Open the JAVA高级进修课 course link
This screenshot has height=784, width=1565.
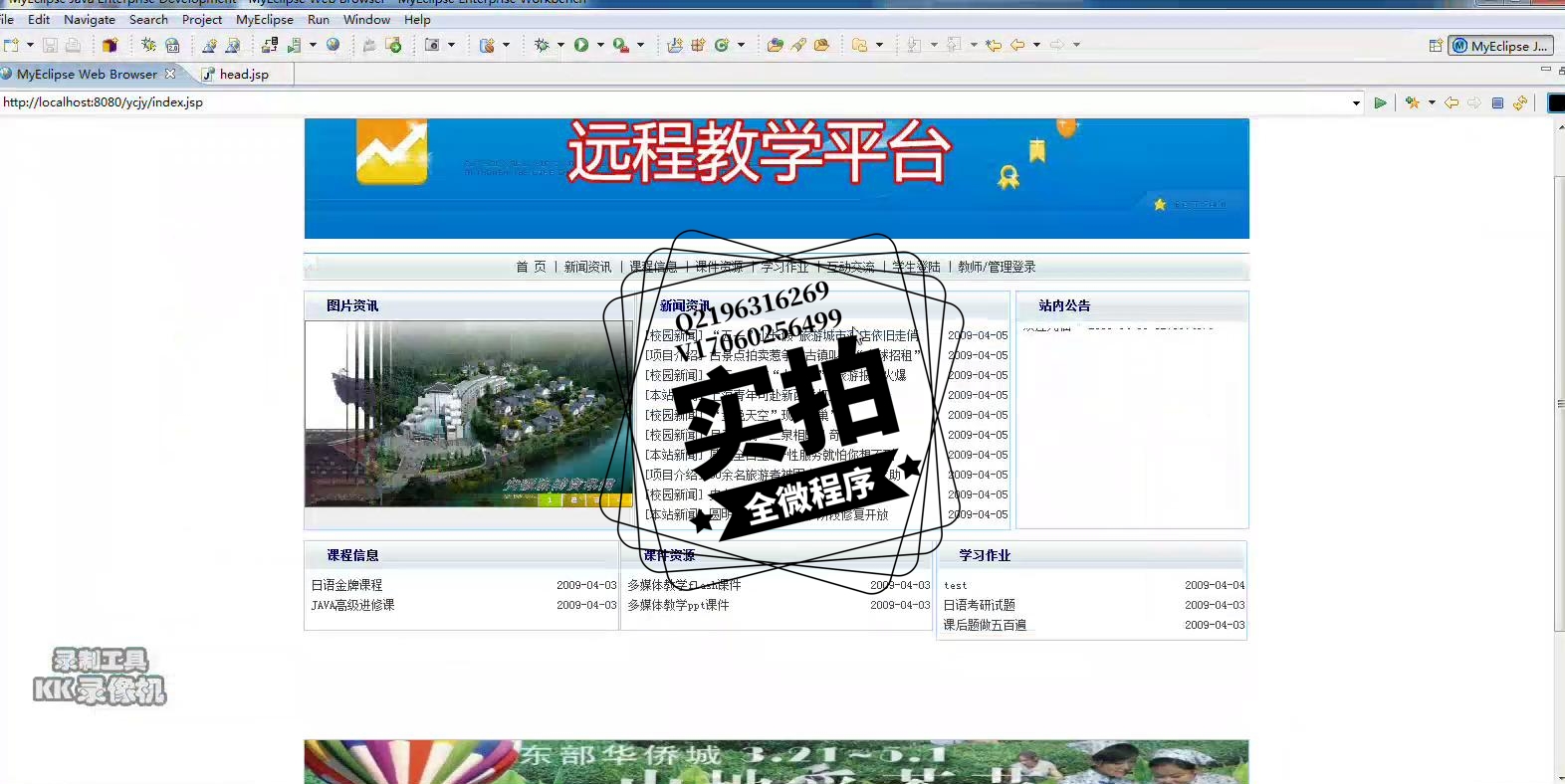tap(352, 605)
